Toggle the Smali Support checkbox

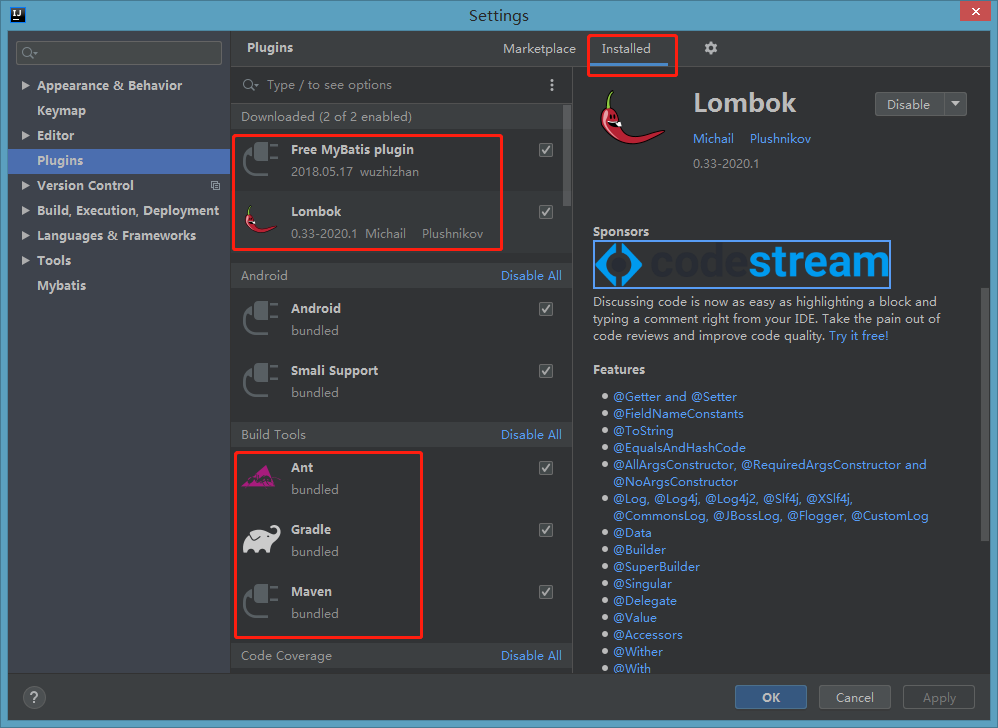pos(545,371)
